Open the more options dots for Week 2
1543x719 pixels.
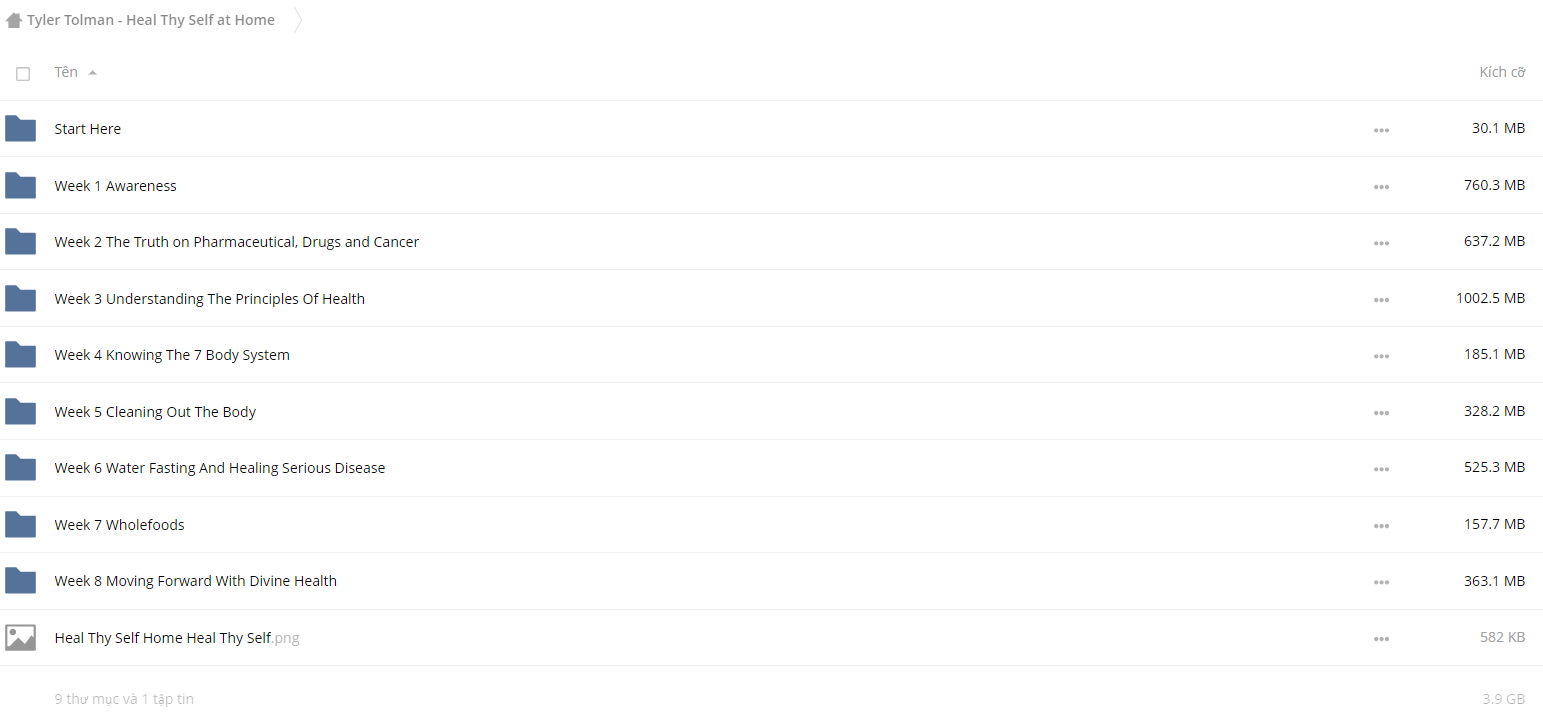pyautogui.click(x=1381, y=243)
